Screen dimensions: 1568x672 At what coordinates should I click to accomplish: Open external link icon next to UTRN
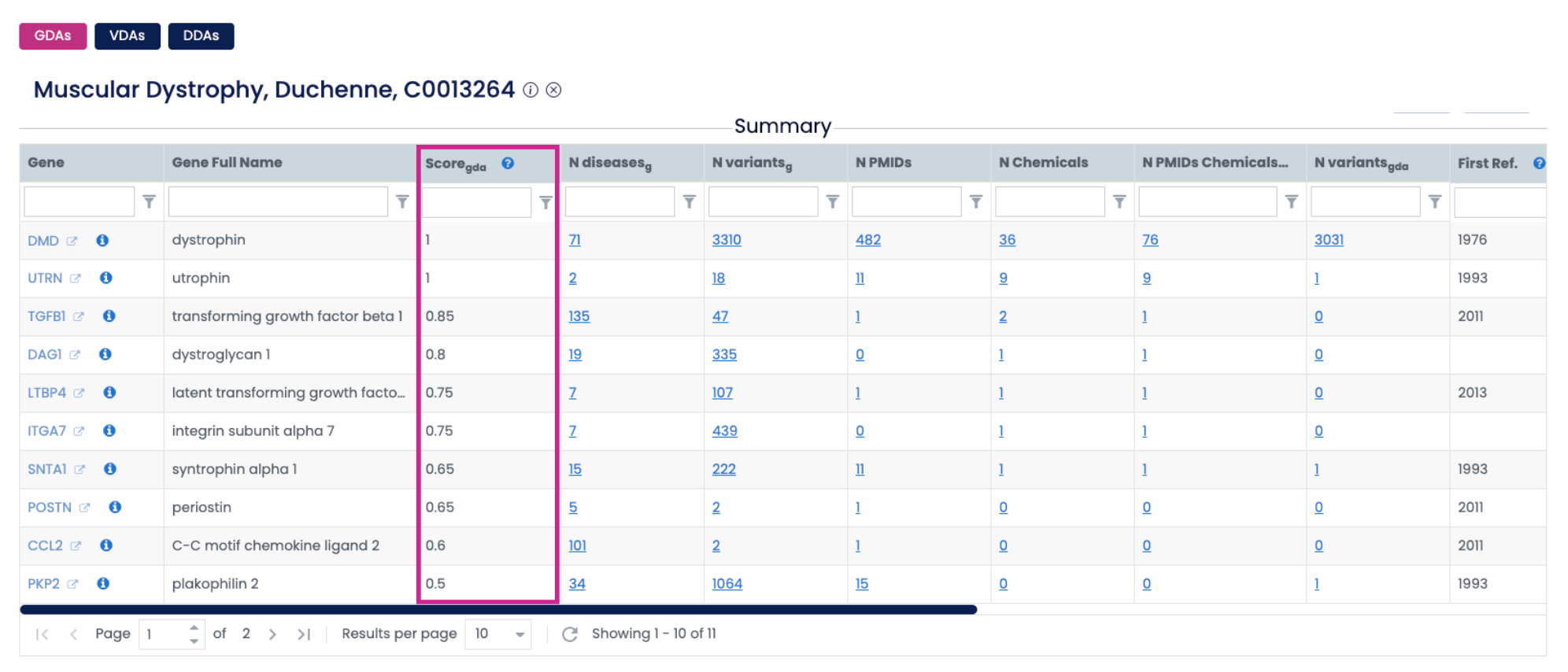[x=76, y=278]
